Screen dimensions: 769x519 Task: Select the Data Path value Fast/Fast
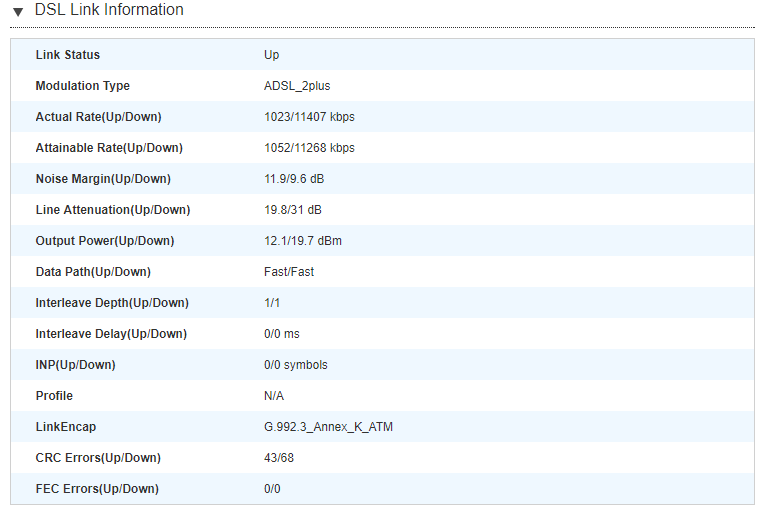(289, 272)
